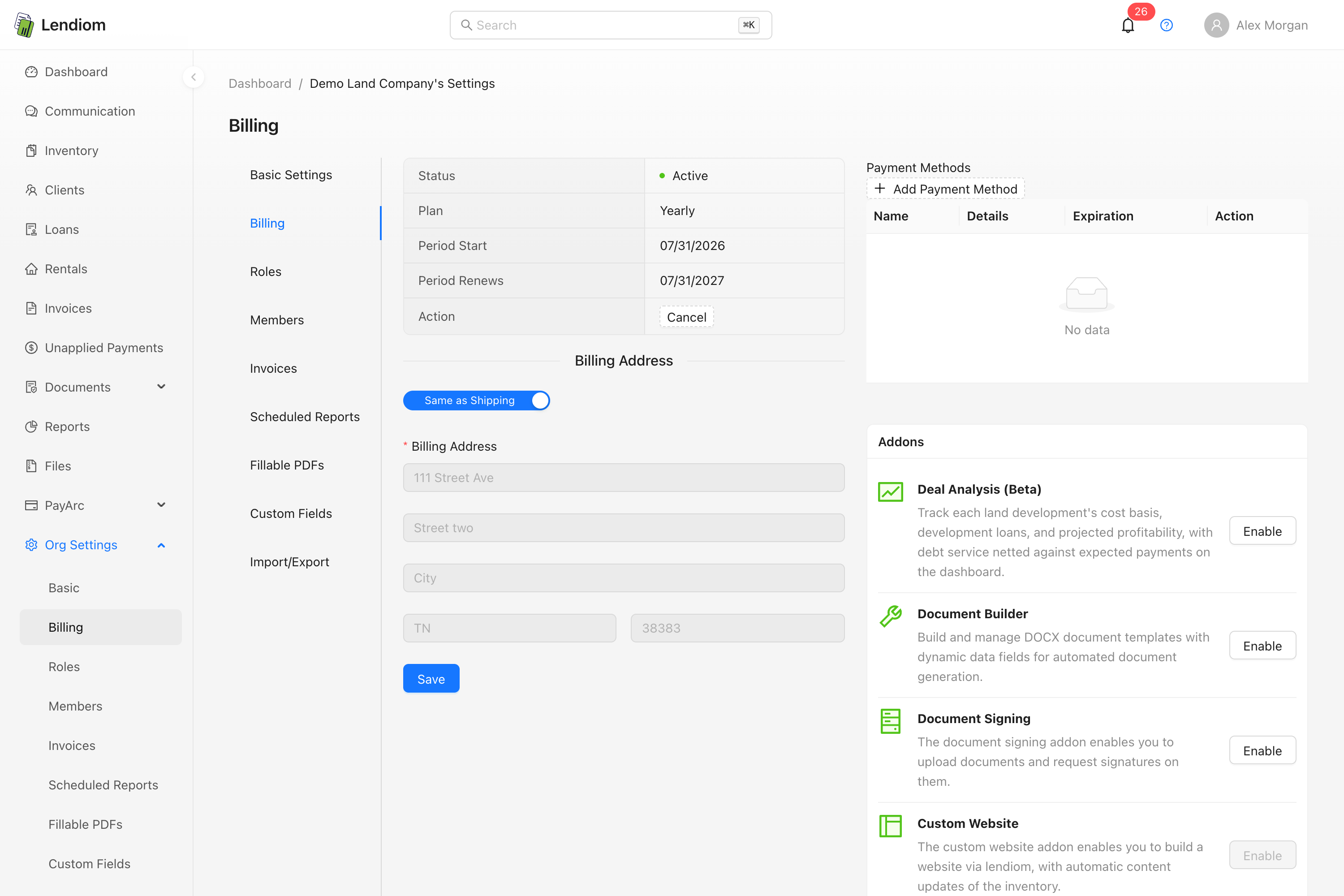Click the 111 Street Ave address field
Image resolution: width=1344 pixels, height=896 pixels.
point(624,478)
